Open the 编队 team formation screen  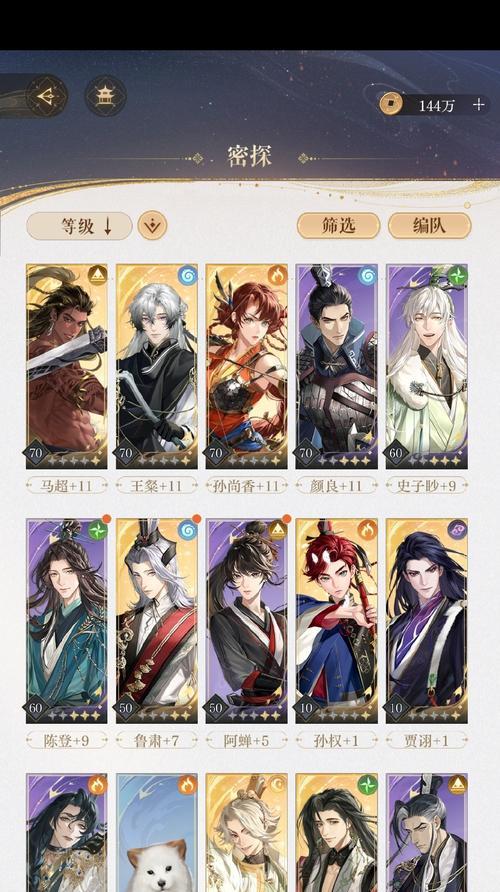coord(429,226)
